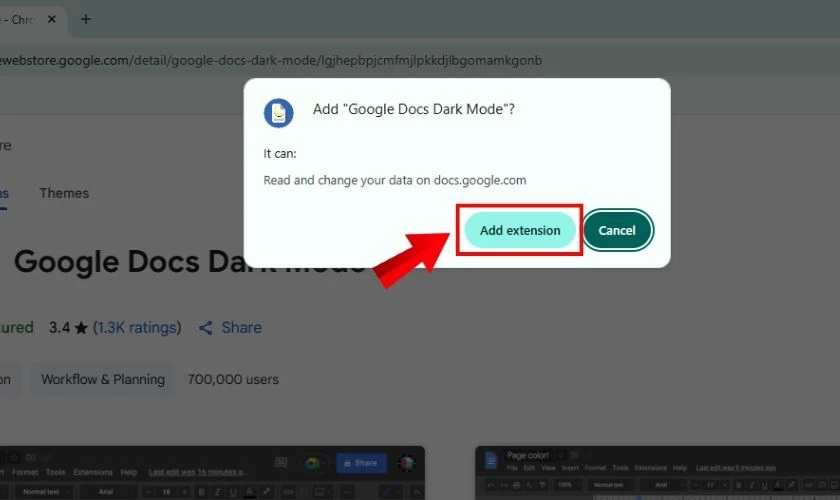The image size is (840, 500).
Task: Close the Chrome tab via X
Action: coord(52,19)
